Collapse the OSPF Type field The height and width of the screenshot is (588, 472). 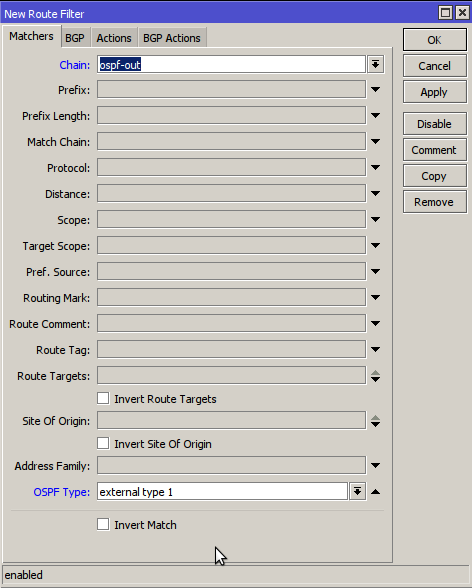[x=375, y=492]
